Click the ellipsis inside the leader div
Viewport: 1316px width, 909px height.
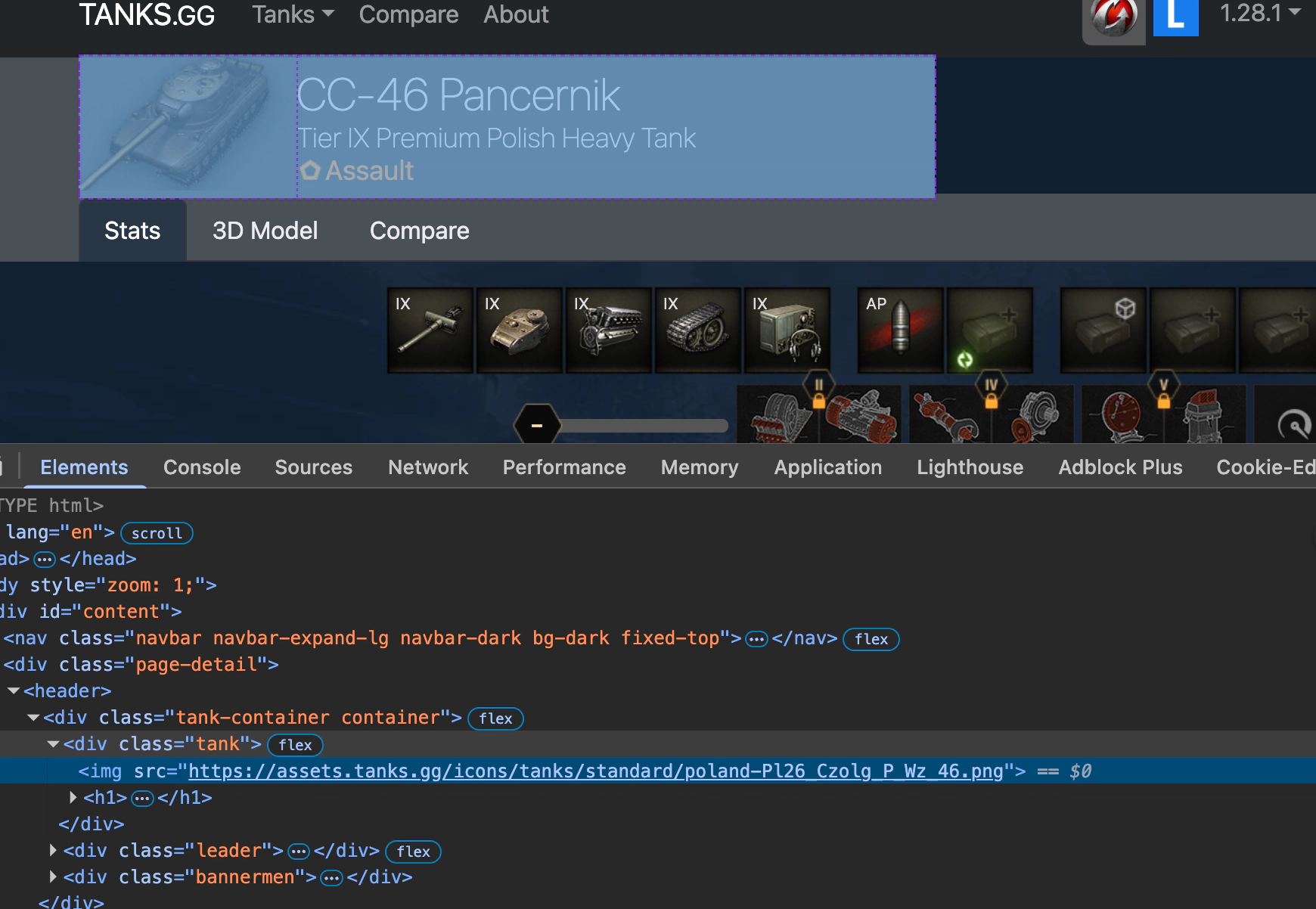(x=299, y=852)
